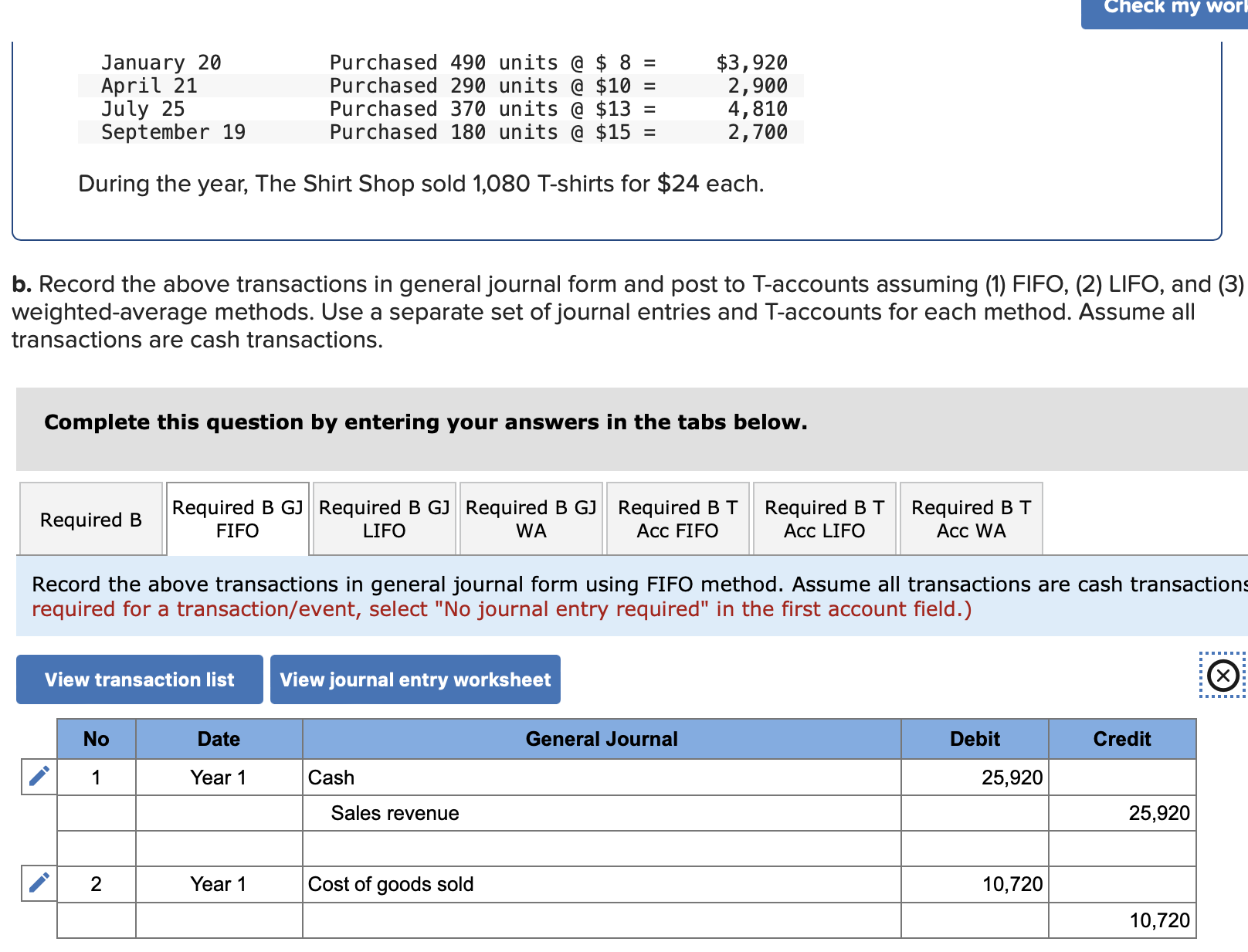Click the pencil edit icon for journal entry 1
The height and width of the screenshot is (952, 1248).
click(37, 778)
